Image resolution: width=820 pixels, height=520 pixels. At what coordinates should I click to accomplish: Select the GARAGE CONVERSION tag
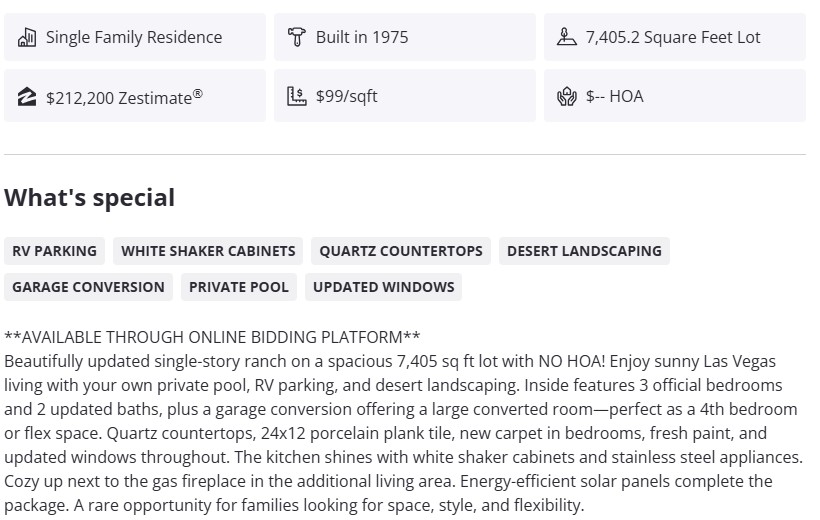[x=88, y=287]
